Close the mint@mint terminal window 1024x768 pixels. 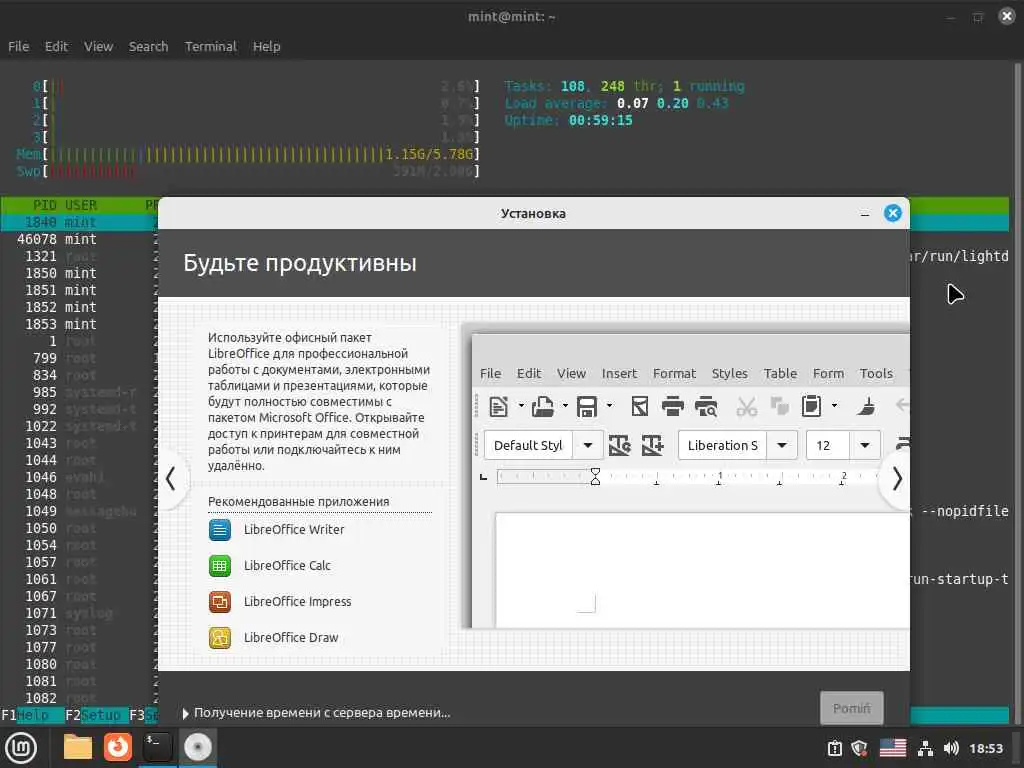[1006, 16]
